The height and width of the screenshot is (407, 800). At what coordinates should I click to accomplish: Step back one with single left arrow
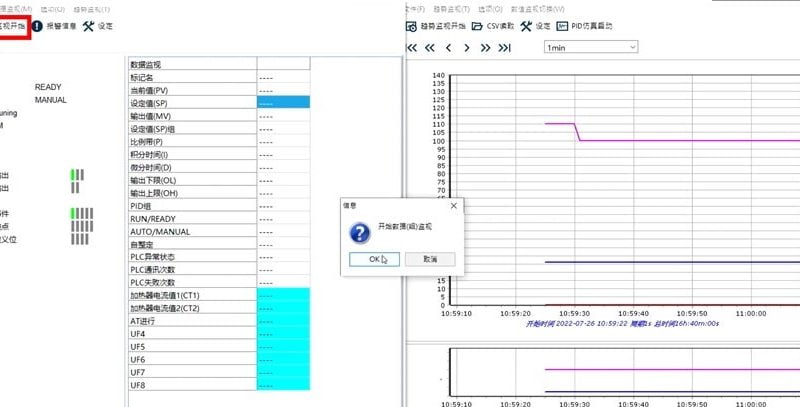449,47
